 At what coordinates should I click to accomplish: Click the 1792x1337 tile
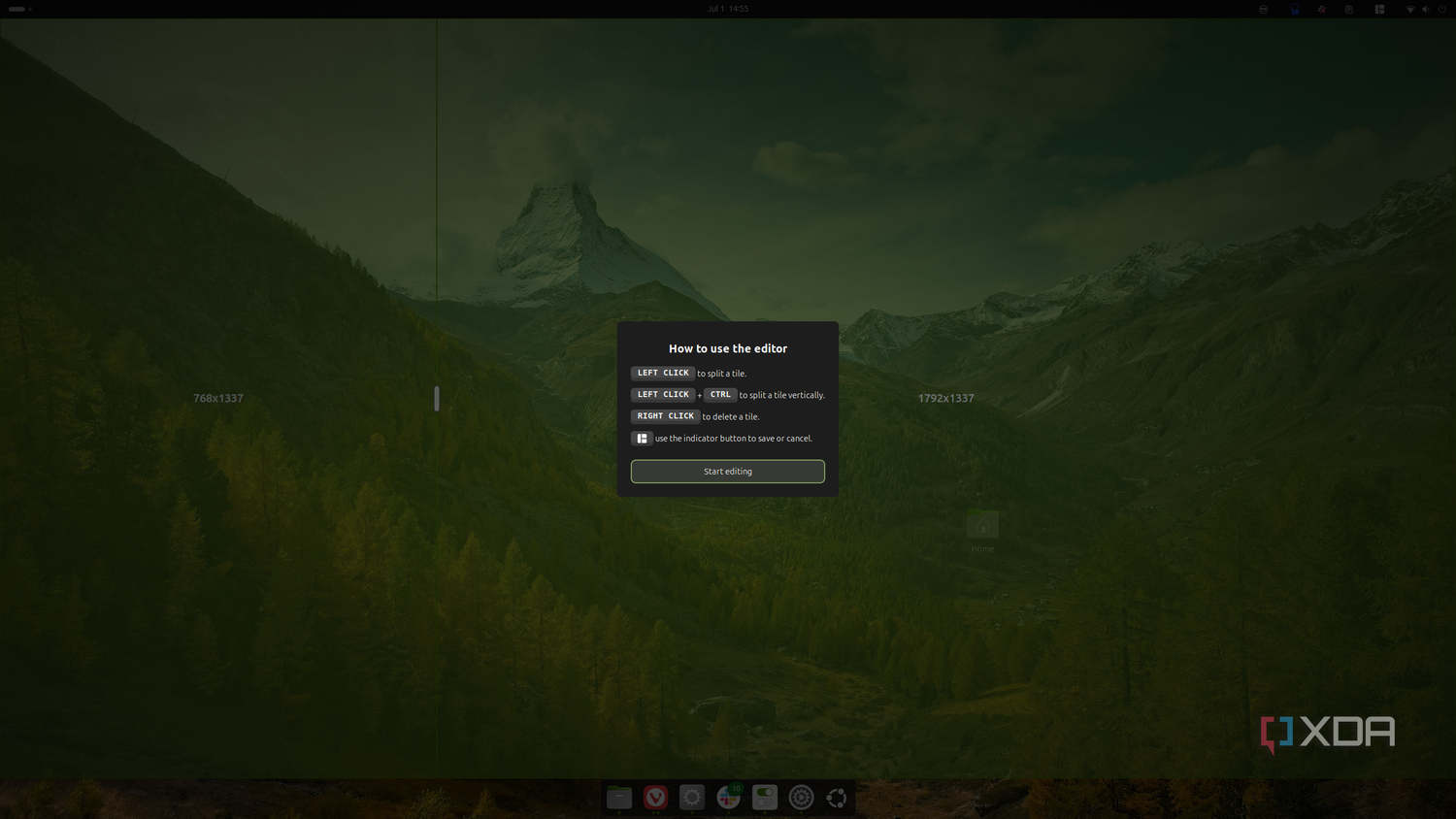point(946,398)
